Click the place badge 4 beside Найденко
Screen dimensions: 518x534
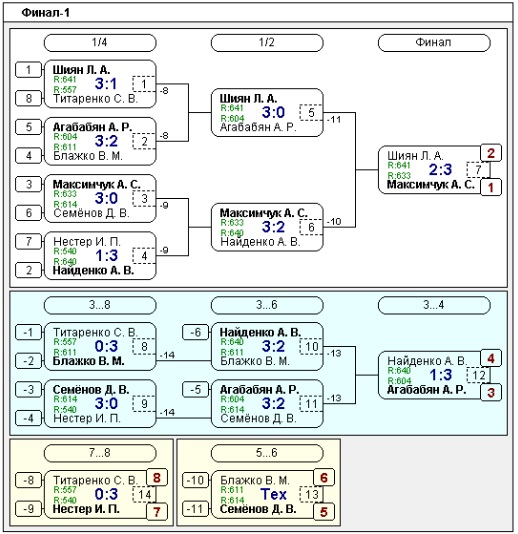pos(491,358)
